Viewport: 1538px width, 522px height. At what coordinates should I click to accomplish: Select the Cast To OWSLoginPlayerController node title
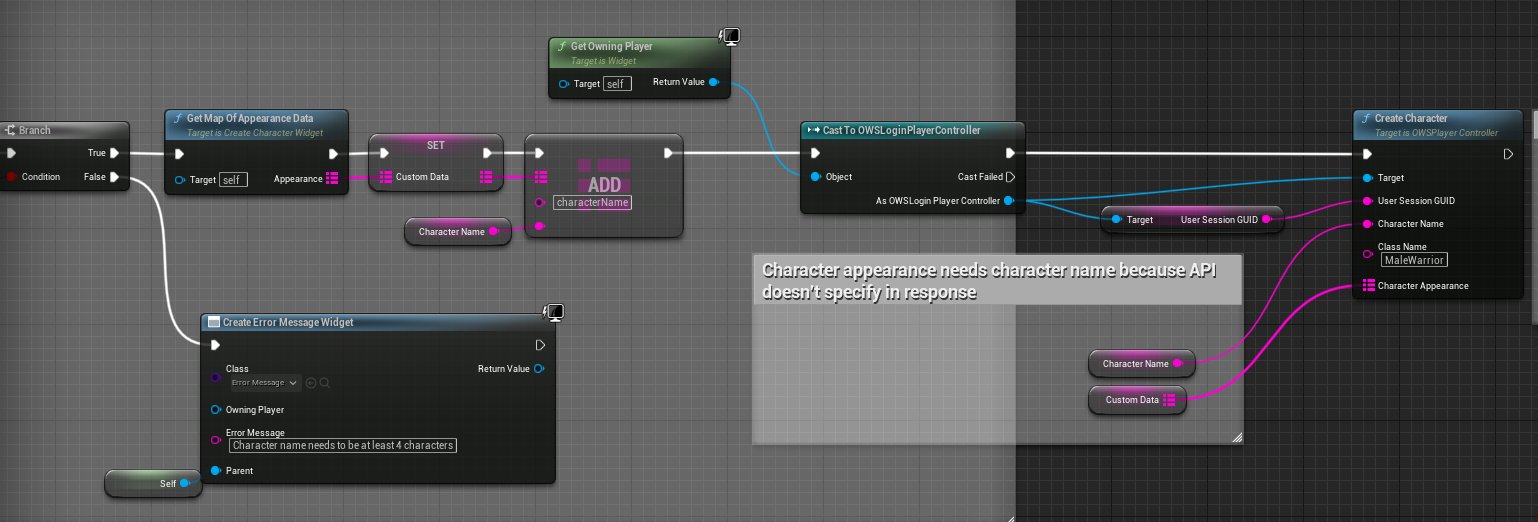click(901, 130)
